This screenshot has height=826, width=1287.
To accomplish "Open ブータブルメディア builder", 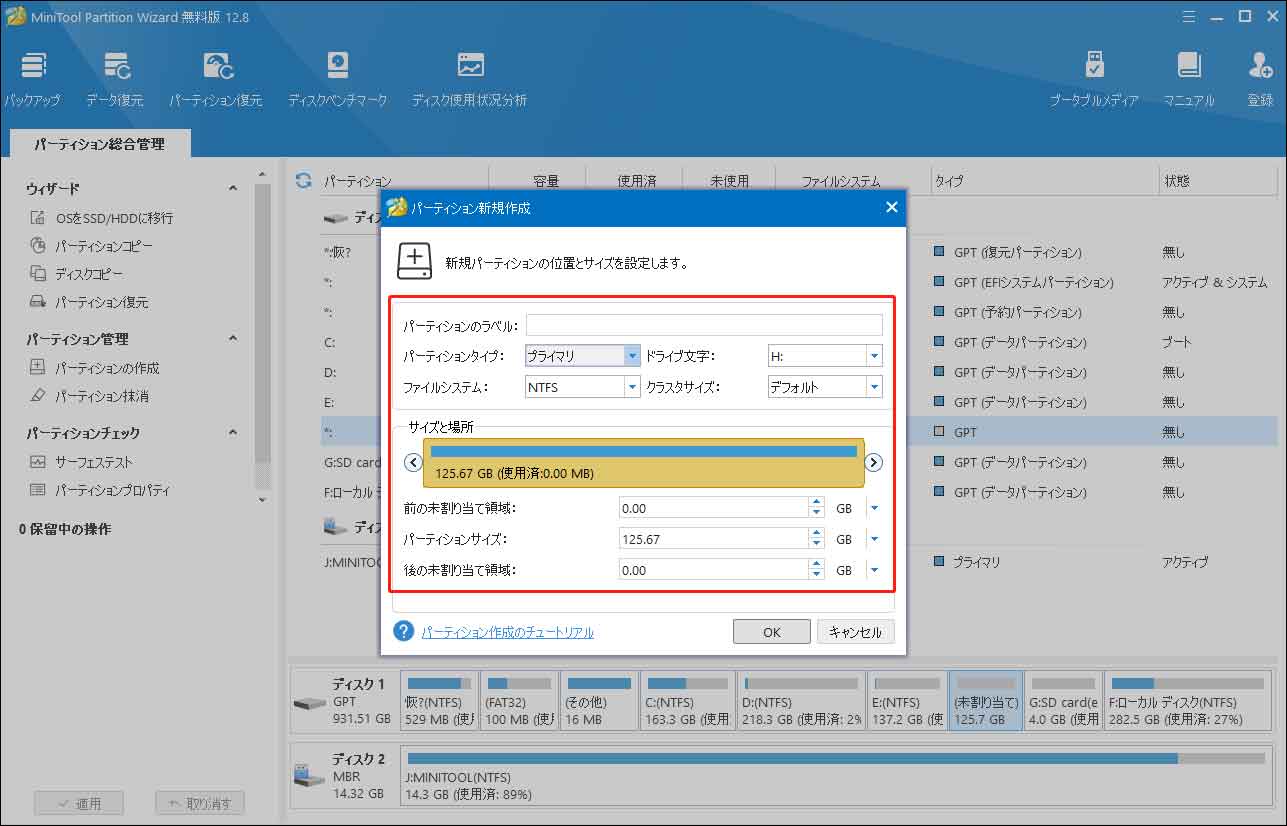I will tap(1094, 80).
